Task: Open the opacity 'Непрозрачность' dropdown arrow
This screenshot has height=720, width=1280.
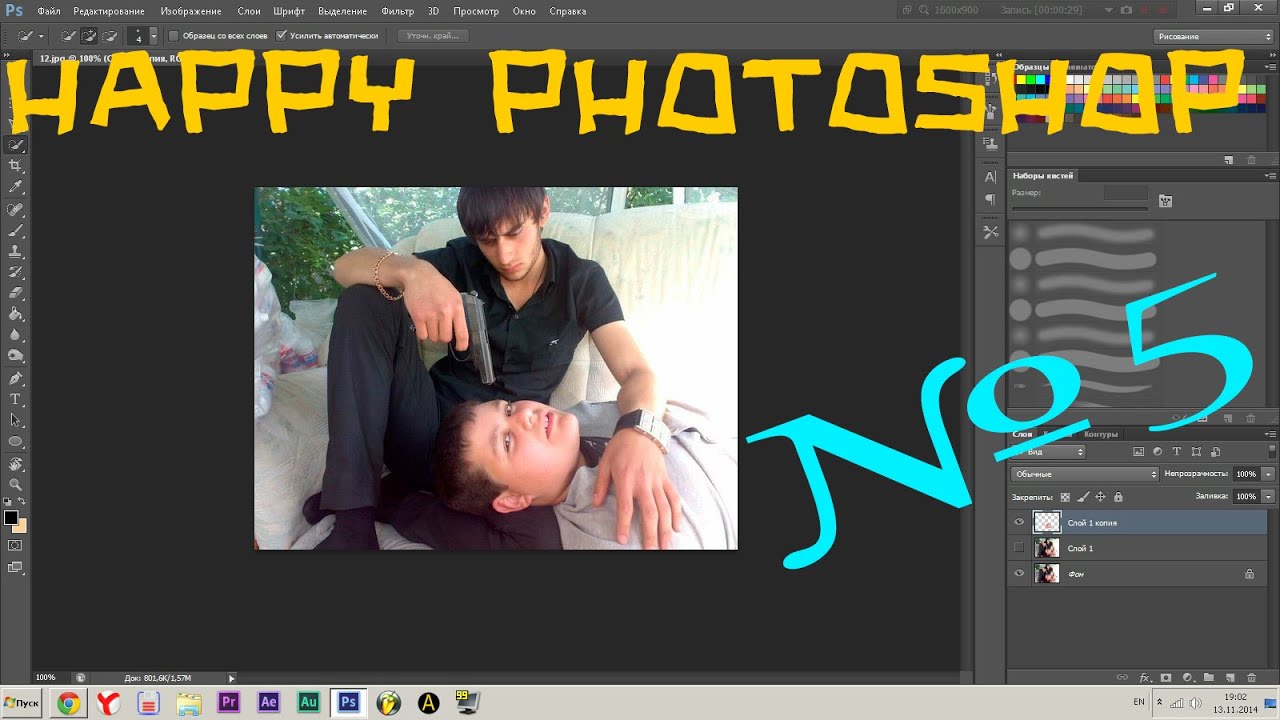Action: (x=1269, y=474)
